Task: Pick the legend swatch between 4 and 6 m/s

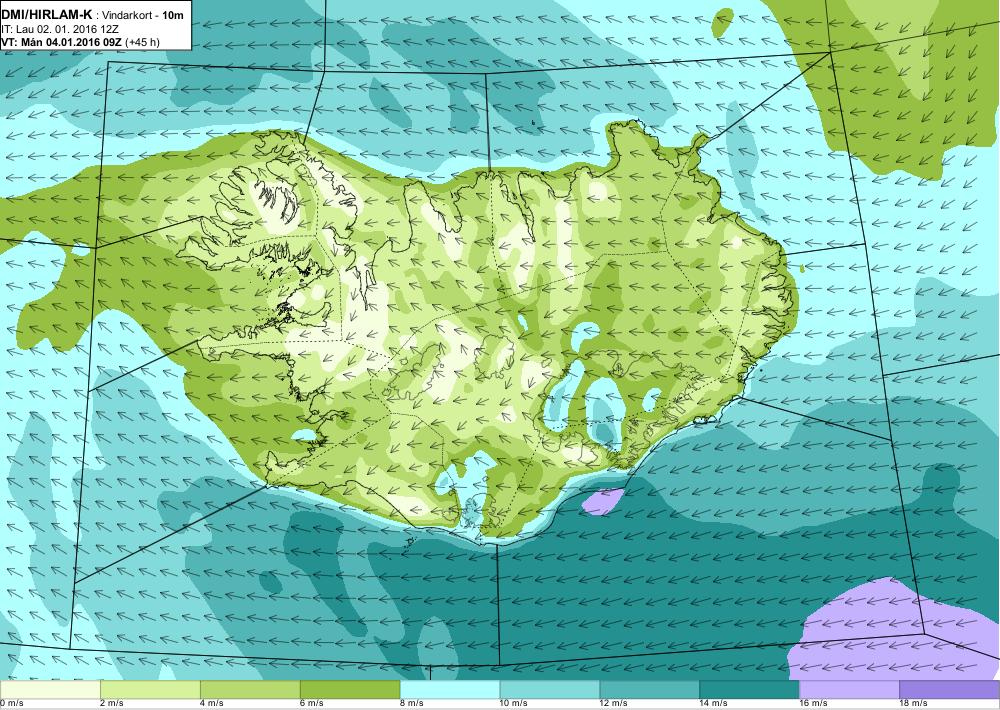Action: pyautogui.click(x=250, y=690)
